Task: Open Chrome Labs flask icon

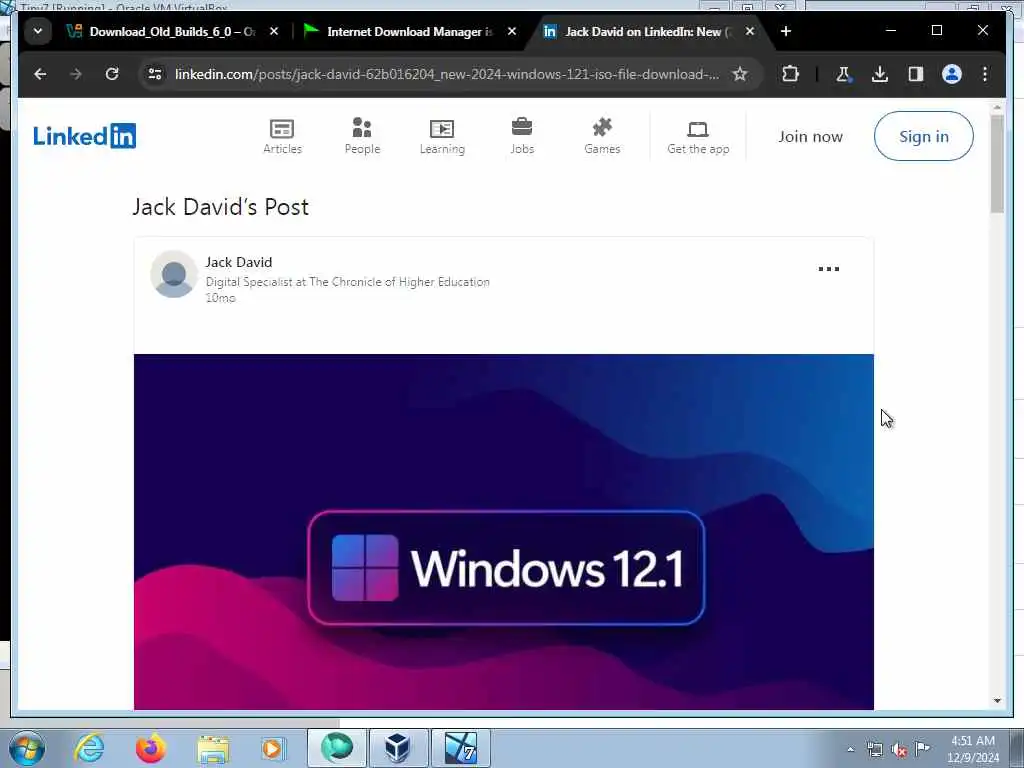Action: (x=843, y=74)
